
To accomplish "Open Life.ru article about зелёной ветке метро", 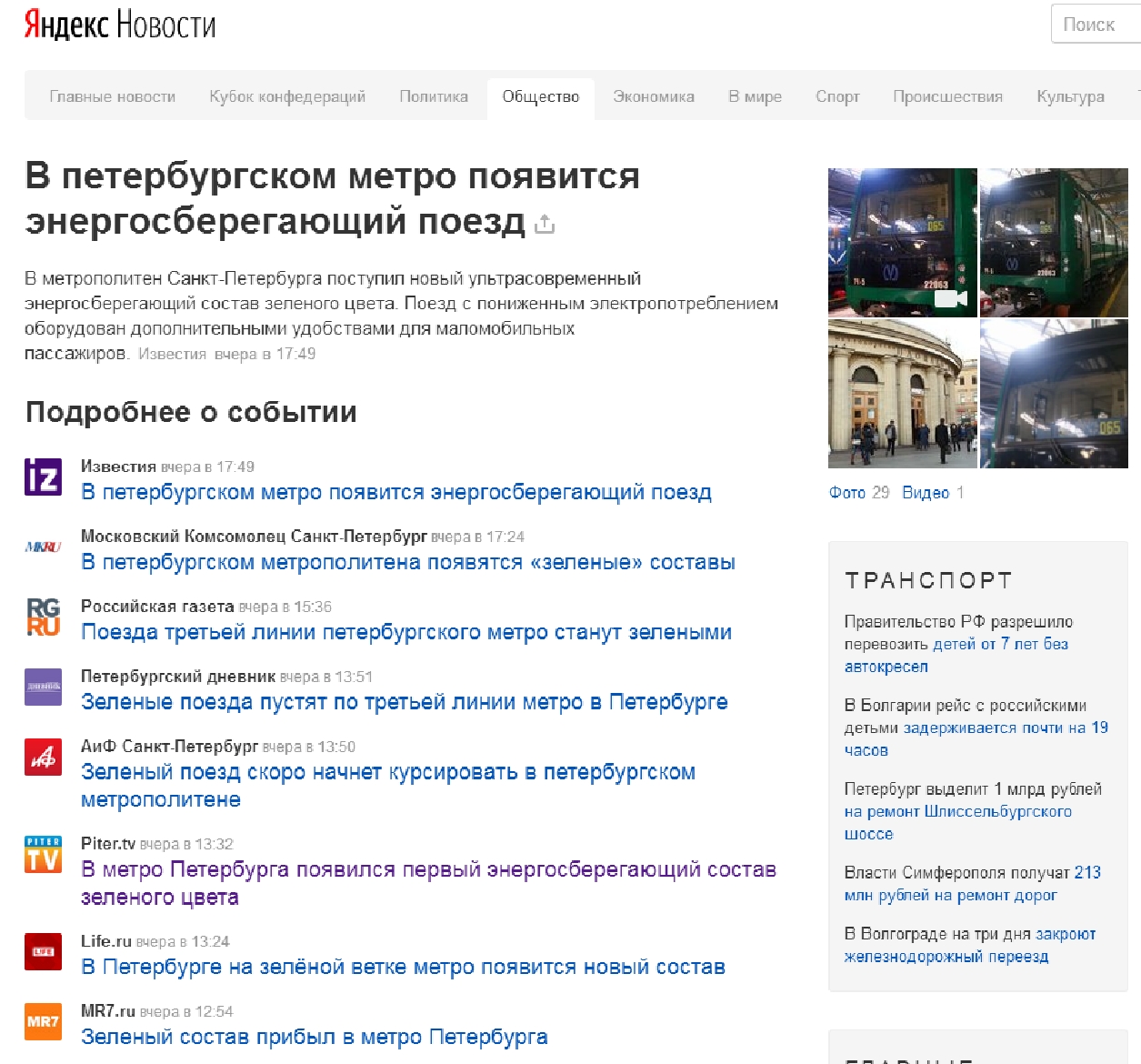I will pos(403,967).
